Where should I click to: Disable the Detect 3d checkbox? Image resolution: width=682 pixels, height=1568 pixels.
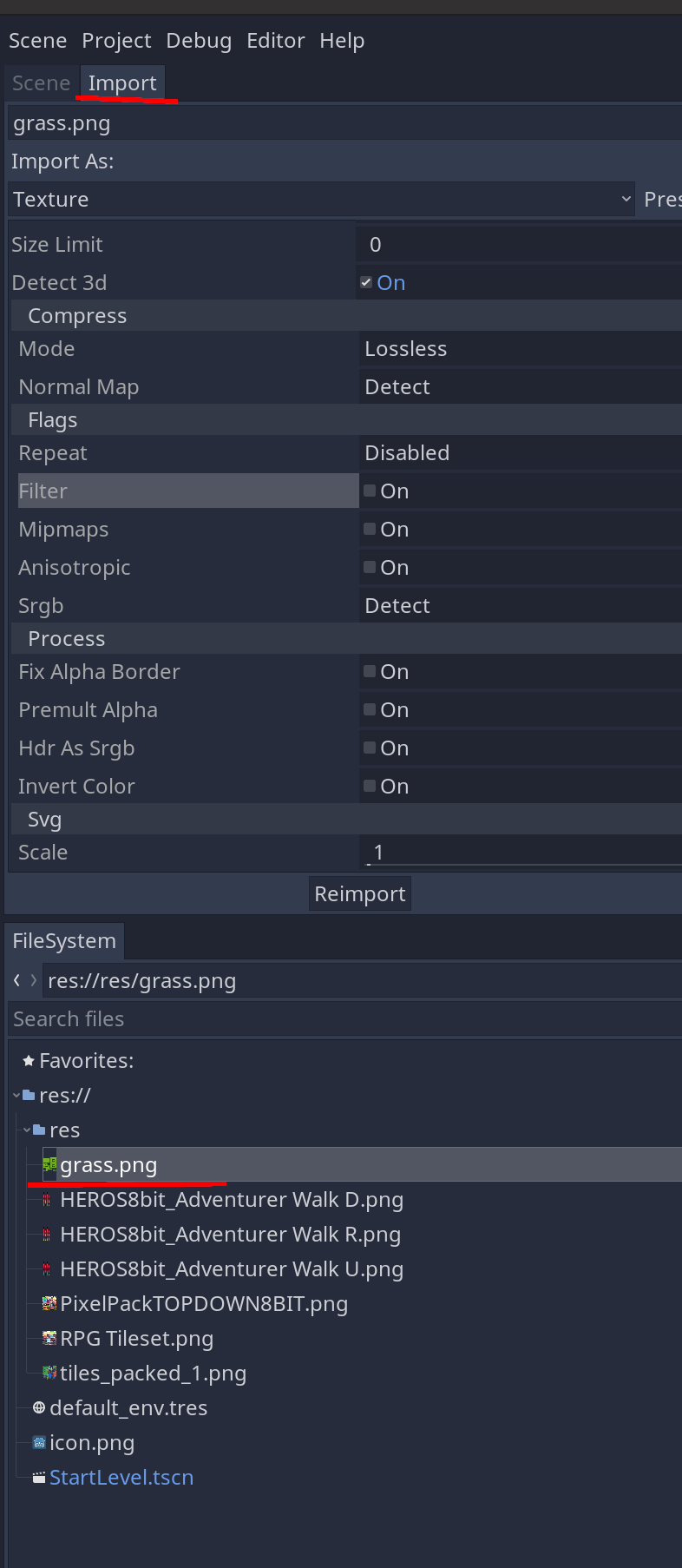(x=366, y=282)
